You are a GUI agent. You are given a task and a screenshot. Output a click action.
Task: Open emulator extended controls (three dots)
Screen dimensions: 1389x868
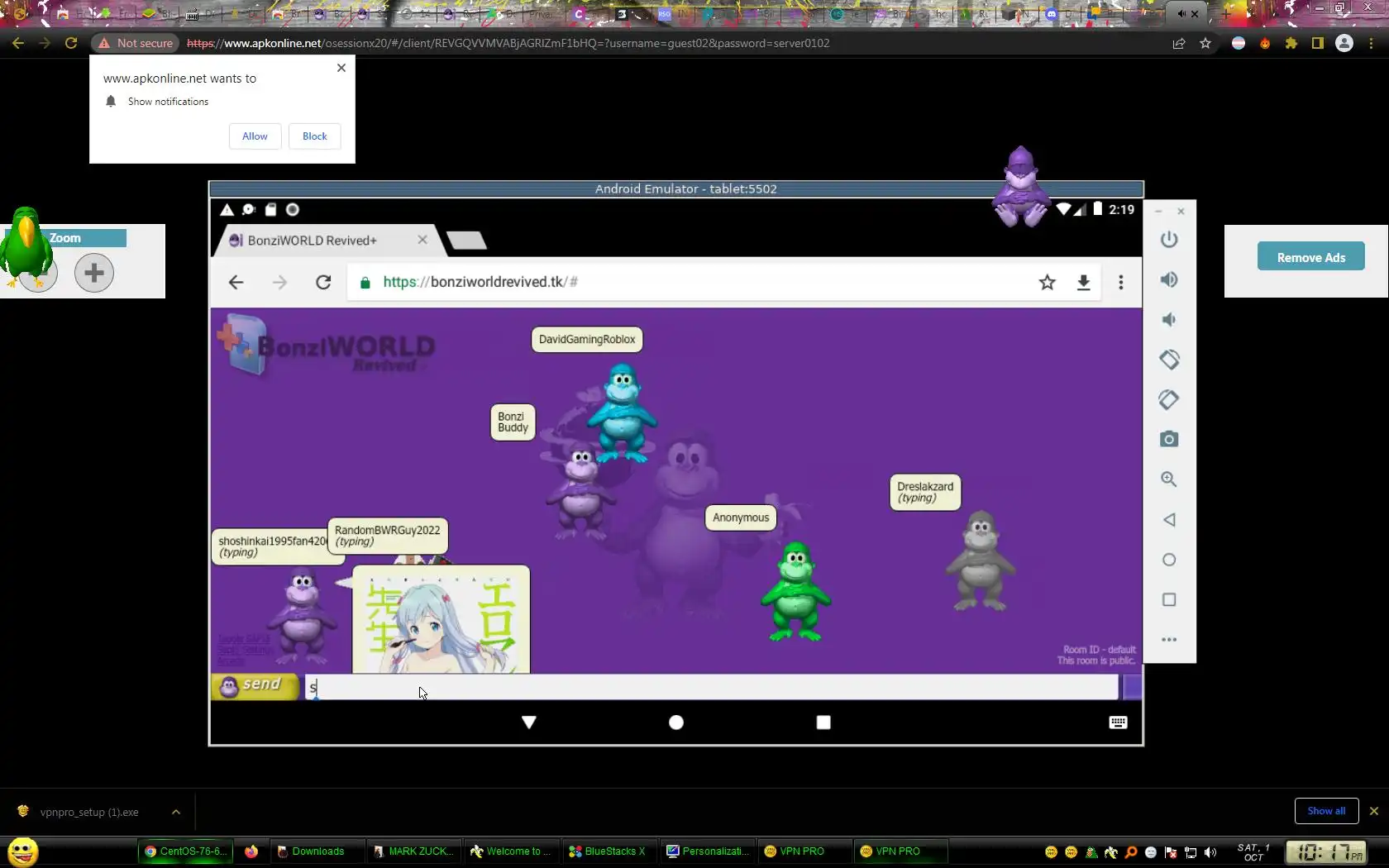(1168, 639)
